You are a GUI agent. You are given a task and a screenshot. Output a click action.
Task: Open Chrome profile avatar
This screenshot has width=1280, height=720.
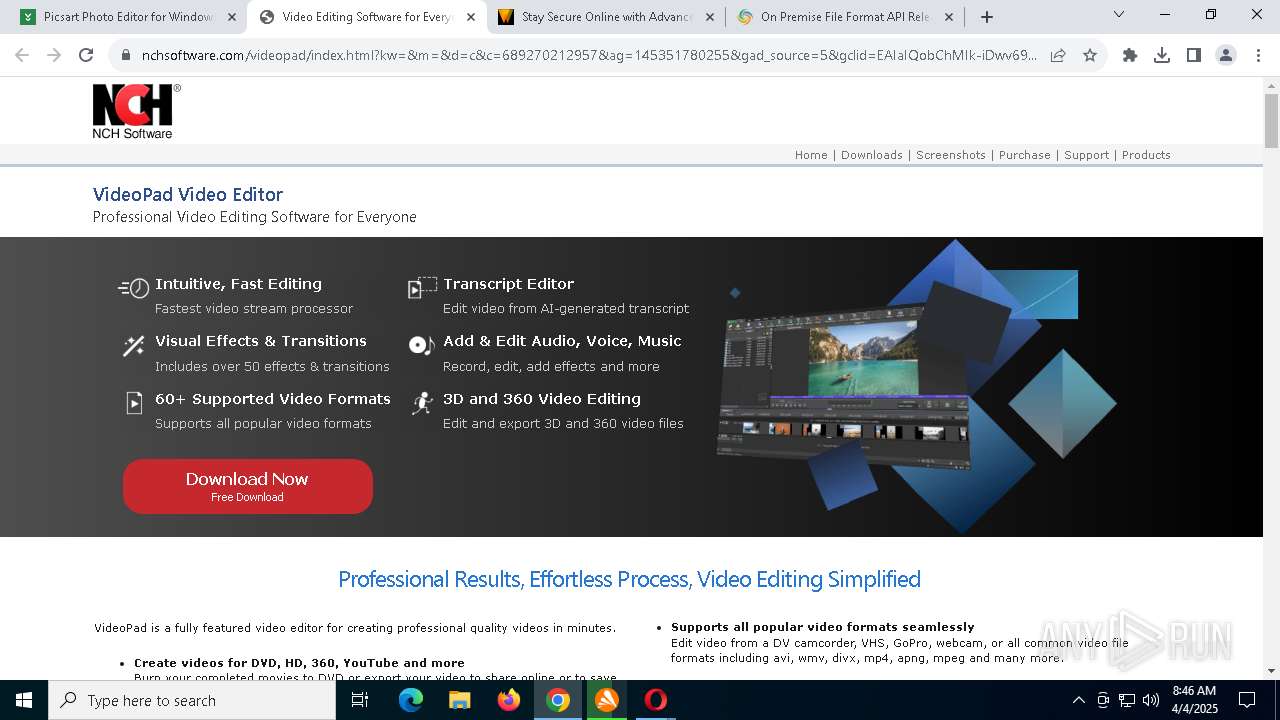(x=1226, y=55)
